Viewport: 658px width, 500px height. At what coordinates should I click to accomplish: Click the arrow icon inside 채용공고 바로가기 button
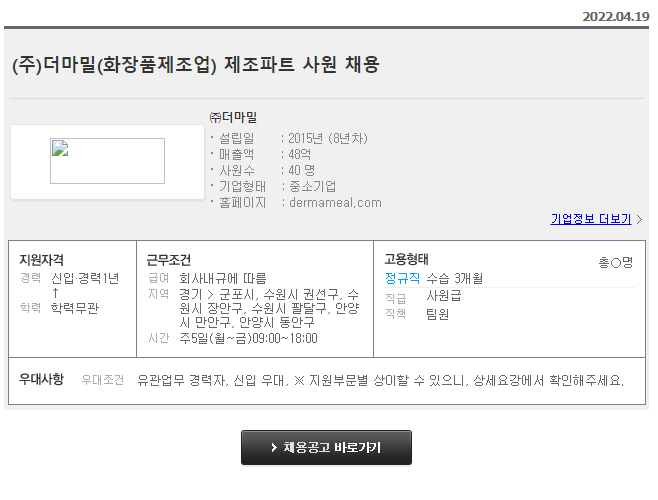click(x=274, y=448)
